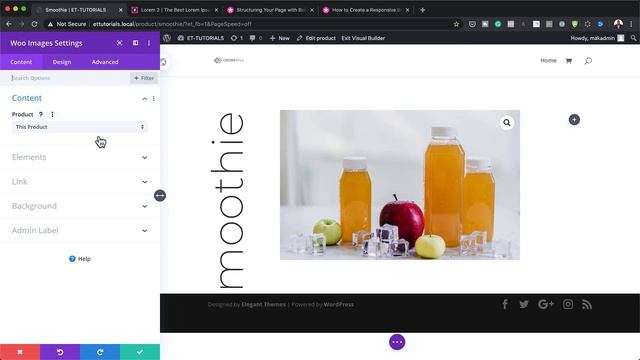Image resolution: width=640 pixels, height=360 pixels.
Task: Open the Chrome profile avatar
Action: 618,24
